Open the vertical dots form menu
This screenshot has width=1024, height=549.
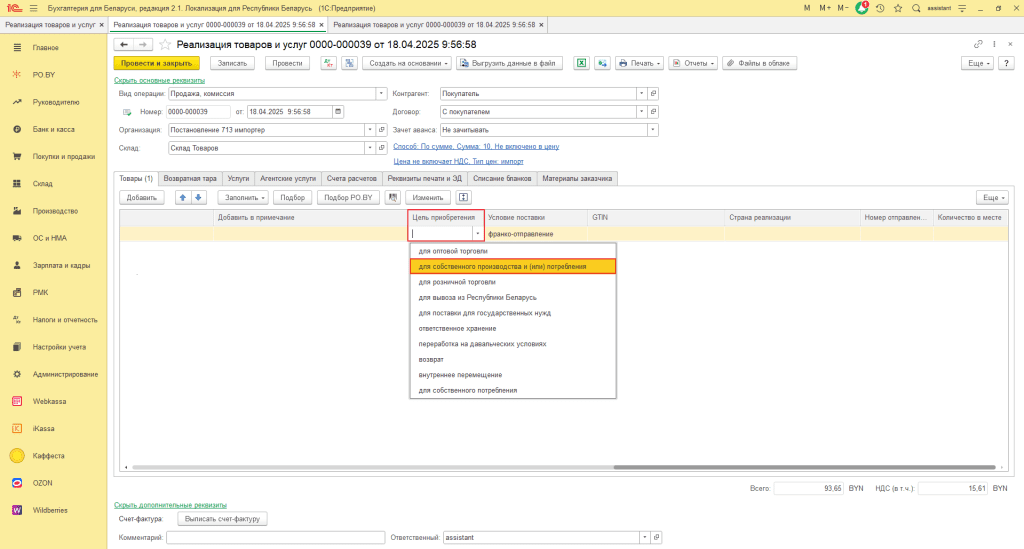995,44
